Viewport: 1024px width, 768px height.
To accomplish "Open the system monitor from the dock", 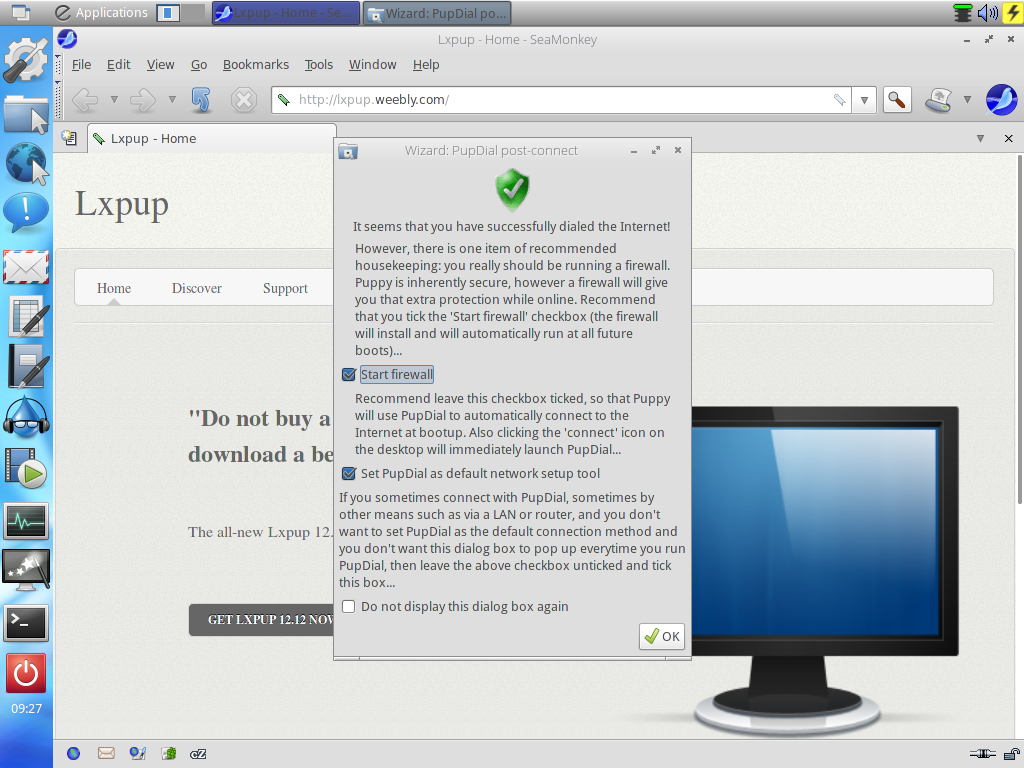I will (26, 521).
